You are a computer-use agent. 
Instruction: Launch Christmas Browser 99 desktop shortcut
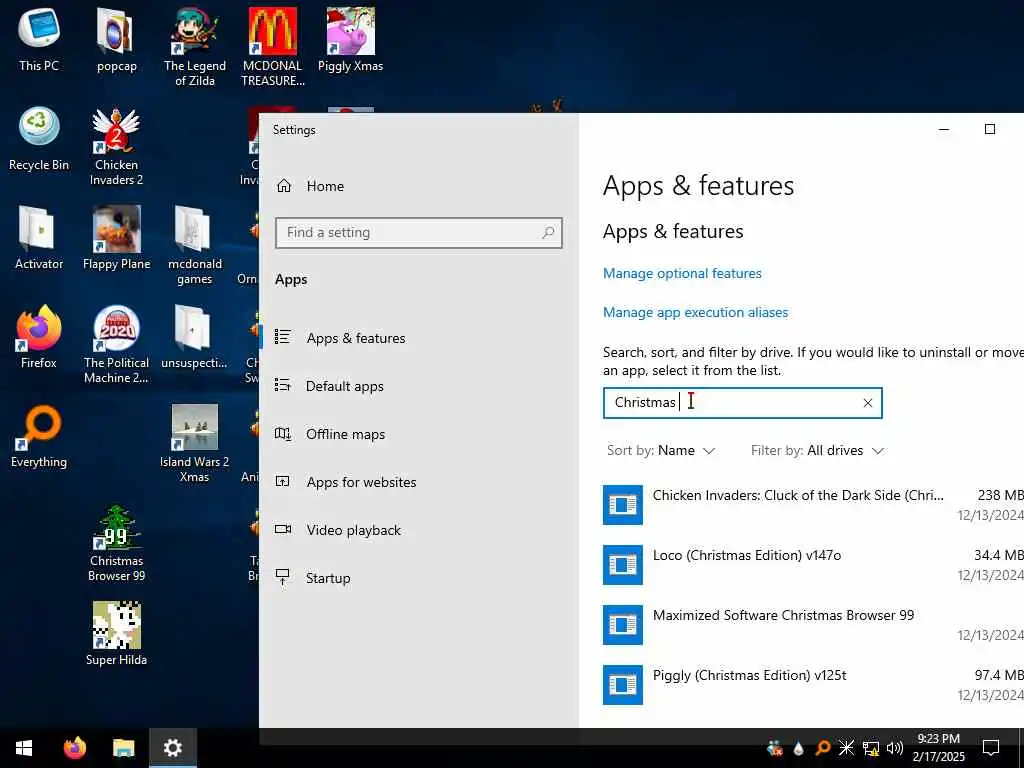(116, 543)
